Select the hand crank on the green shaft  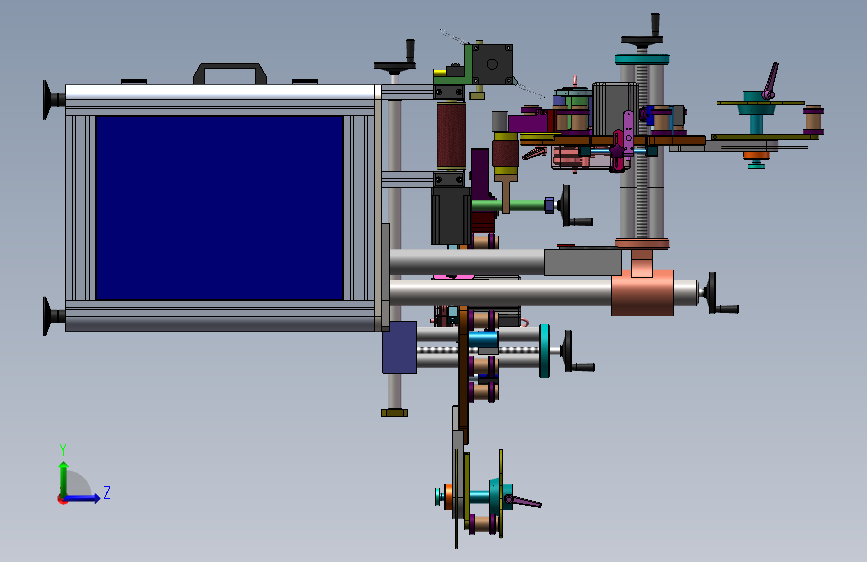tap(575, 206)
